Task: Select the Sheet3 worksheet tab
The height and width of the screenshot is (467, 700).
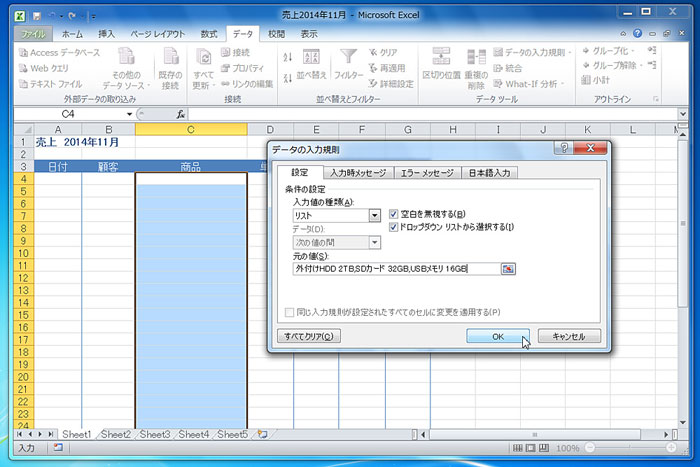Action: coord(154,435)
